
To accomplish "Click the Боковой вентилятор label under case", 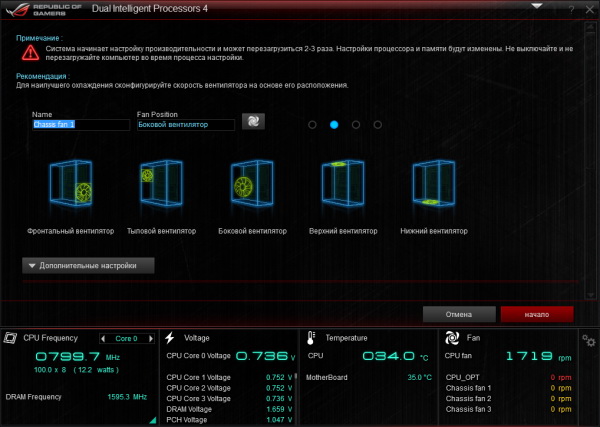I will (x=252, y=231).
